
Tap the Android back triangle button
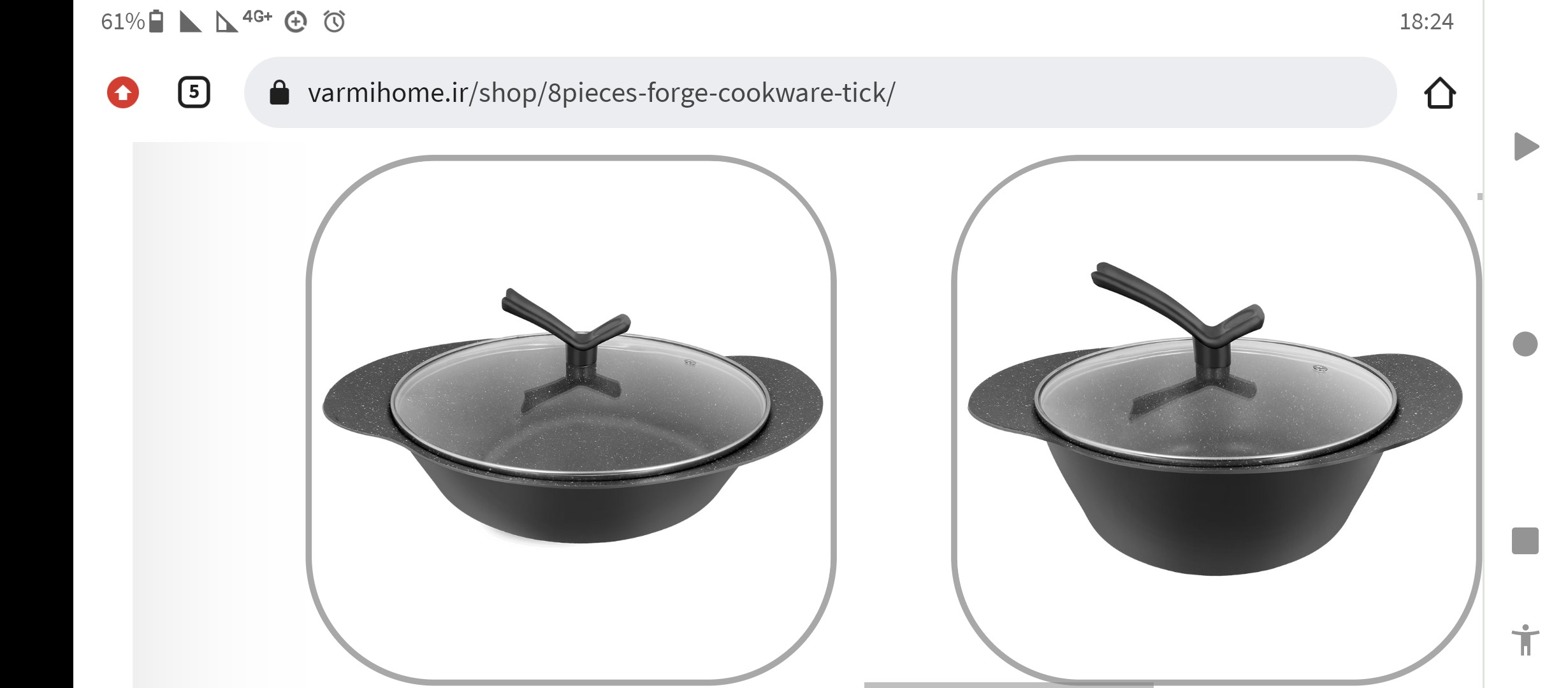(1526, 147)
